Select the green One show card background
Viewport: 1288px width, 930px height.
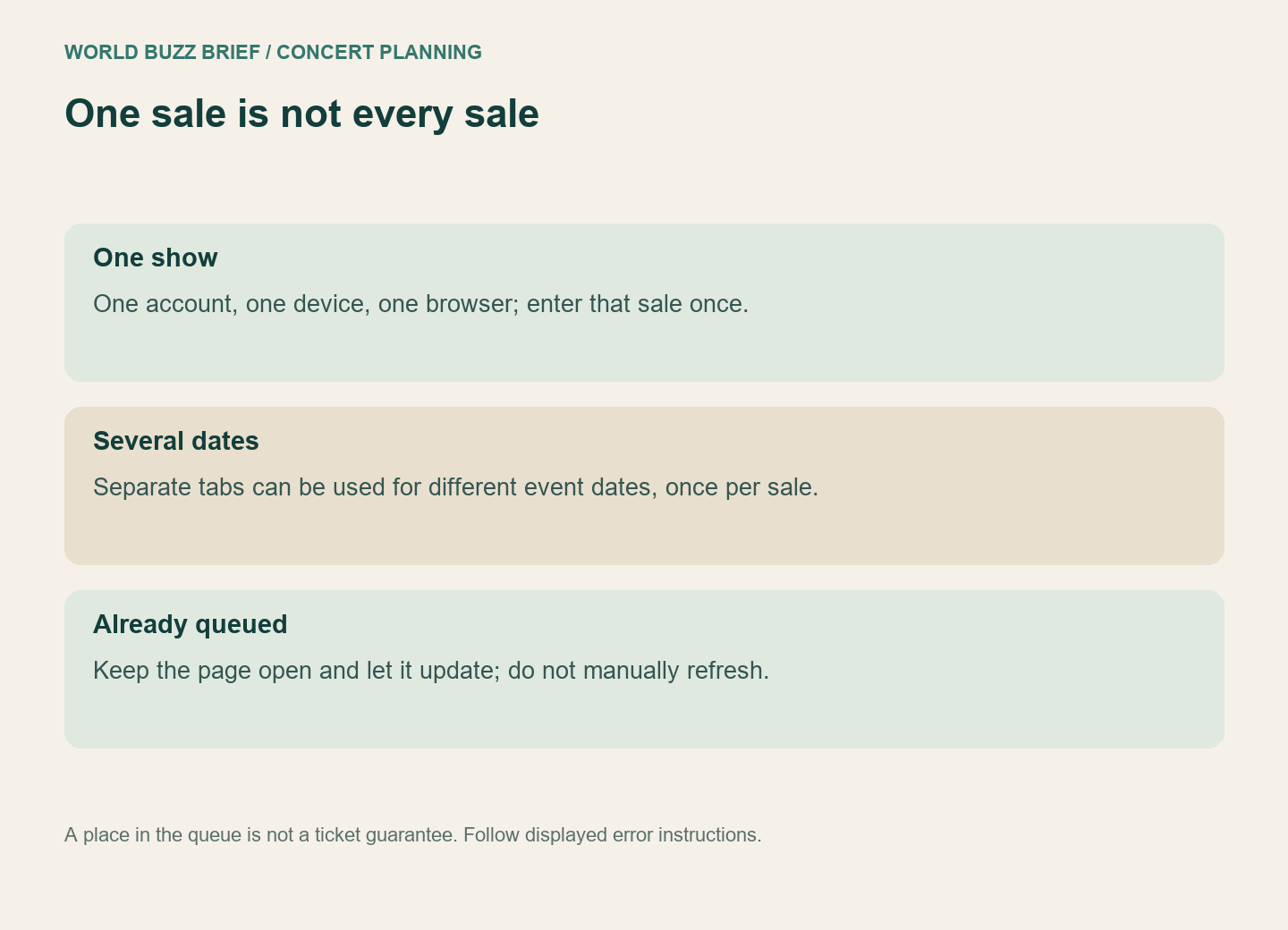point(644,302)
